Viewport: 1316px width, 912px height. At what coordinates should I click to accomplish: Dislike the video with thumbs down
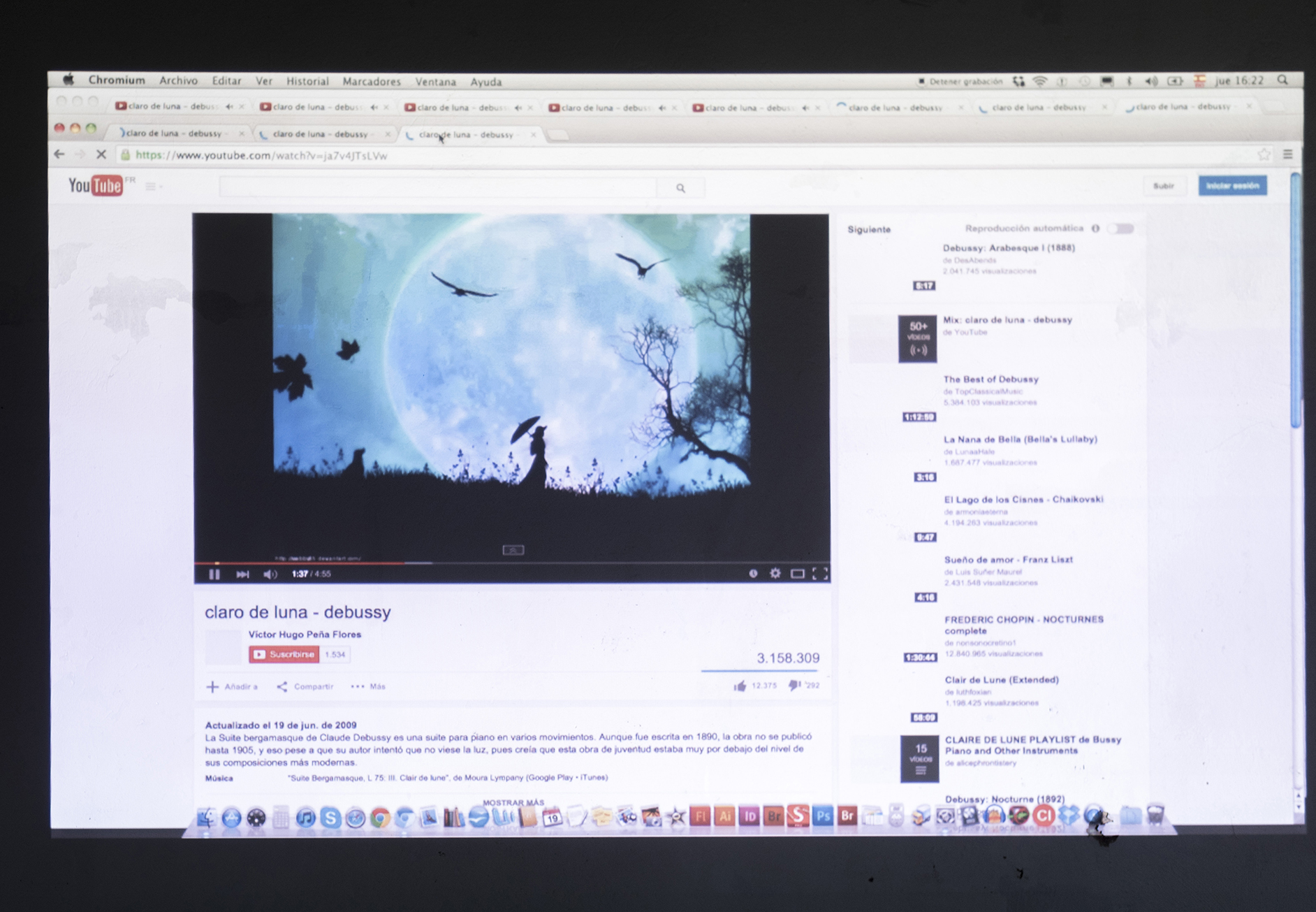[794, 686]
